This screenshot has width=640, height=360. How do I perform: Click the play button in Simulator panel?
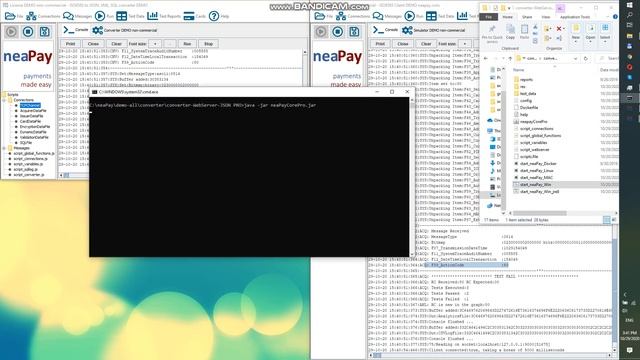pos(321,31)
